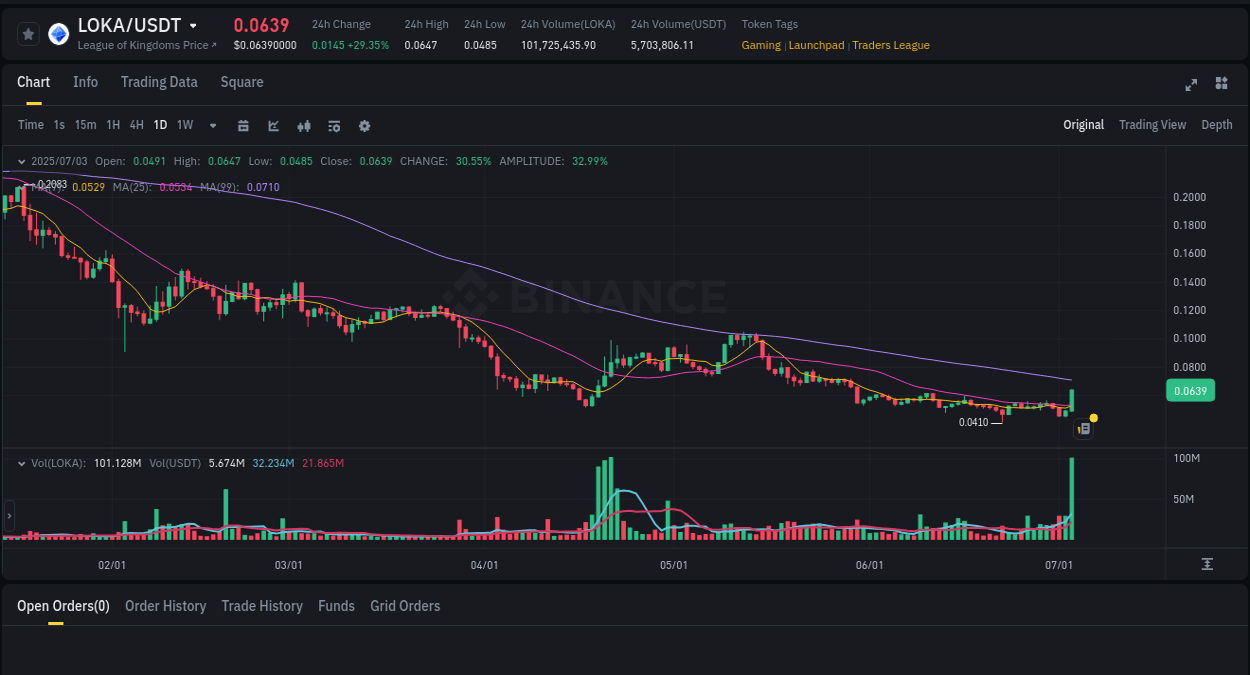Collapse the OHLC info row chevron
Viewport: 1250px width, 675px height.
click(x=20, y=160)
